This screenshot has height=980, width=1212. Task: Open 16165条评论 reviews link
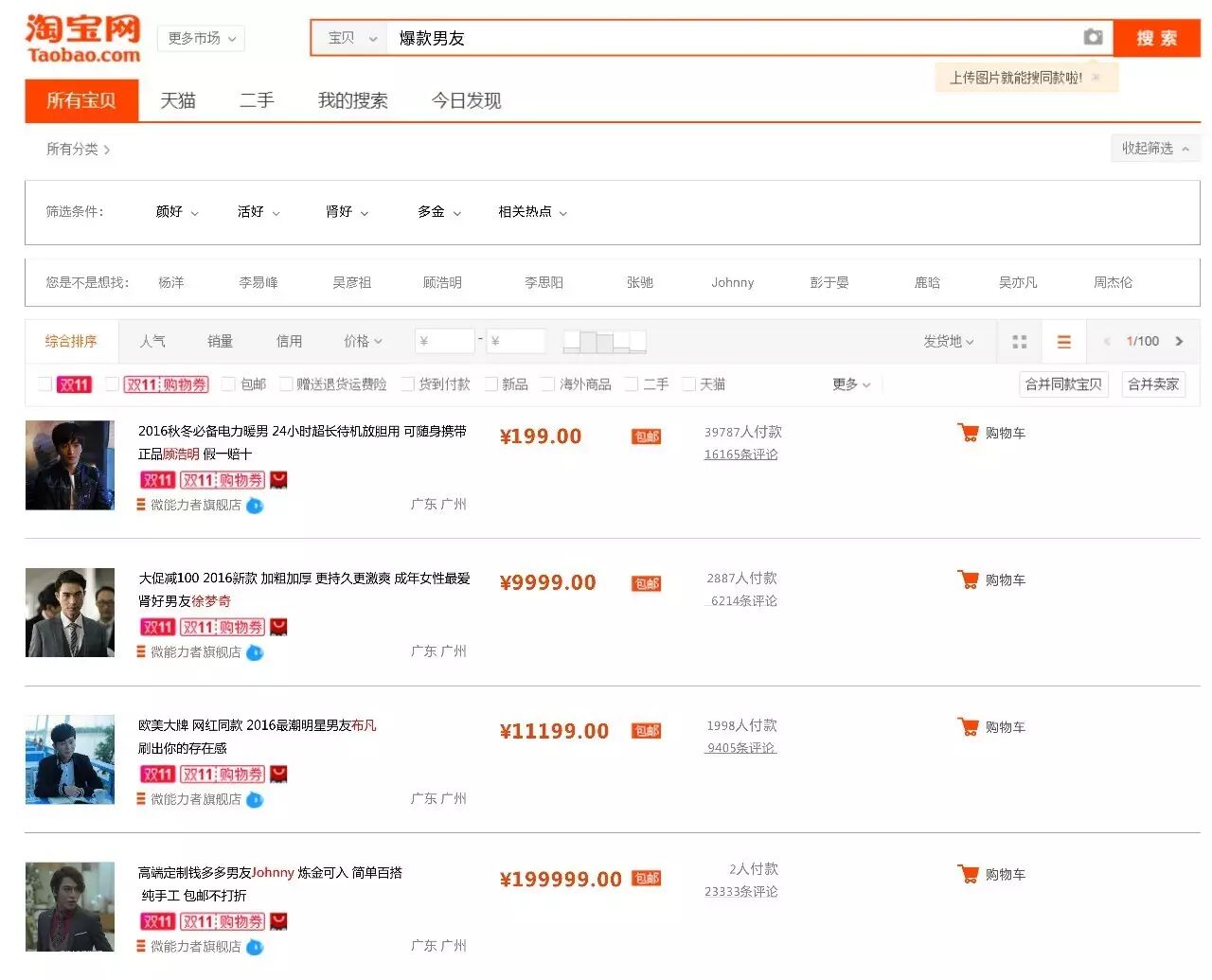741,454
